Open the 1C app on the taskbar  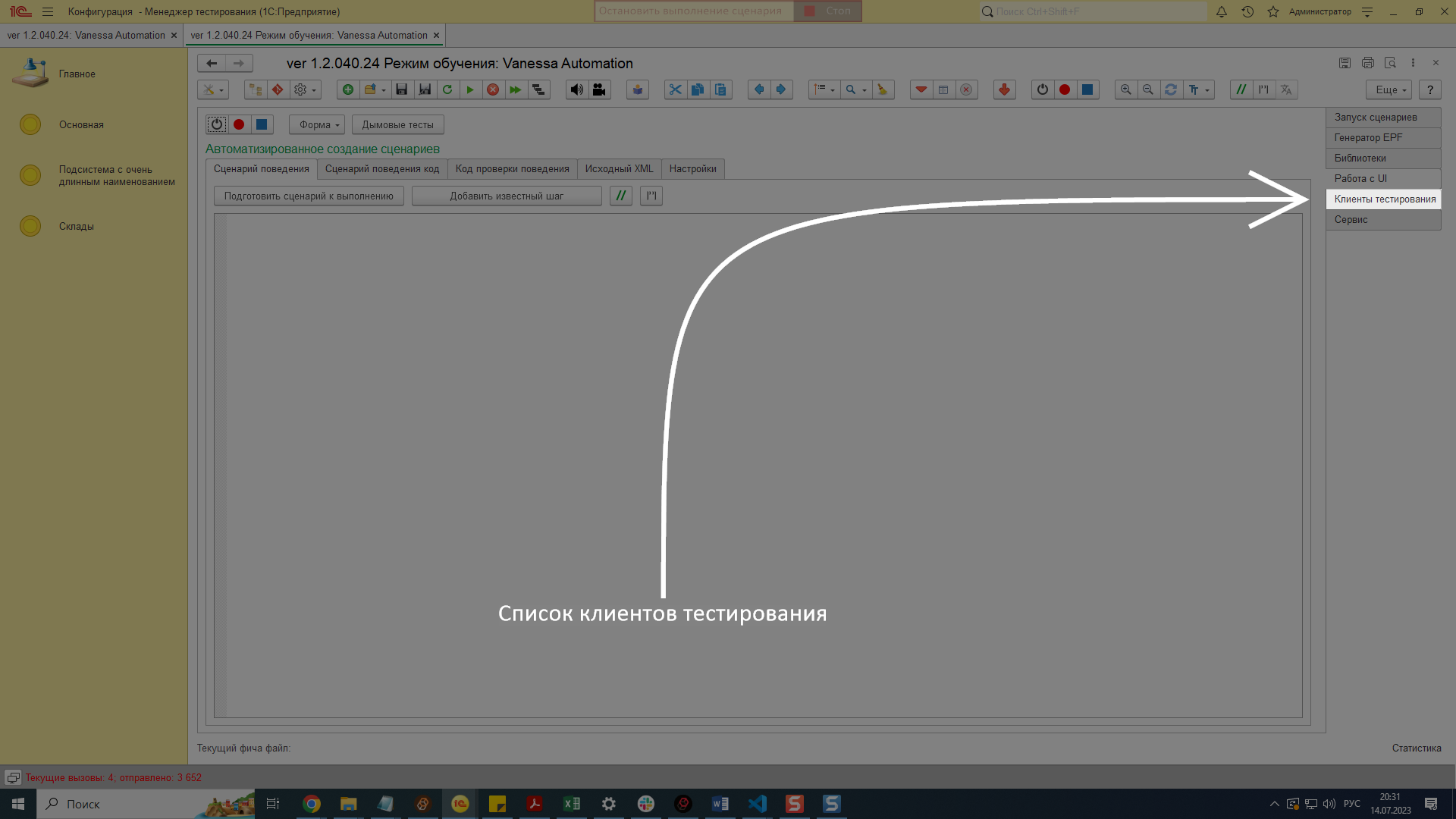click(460, 804)
